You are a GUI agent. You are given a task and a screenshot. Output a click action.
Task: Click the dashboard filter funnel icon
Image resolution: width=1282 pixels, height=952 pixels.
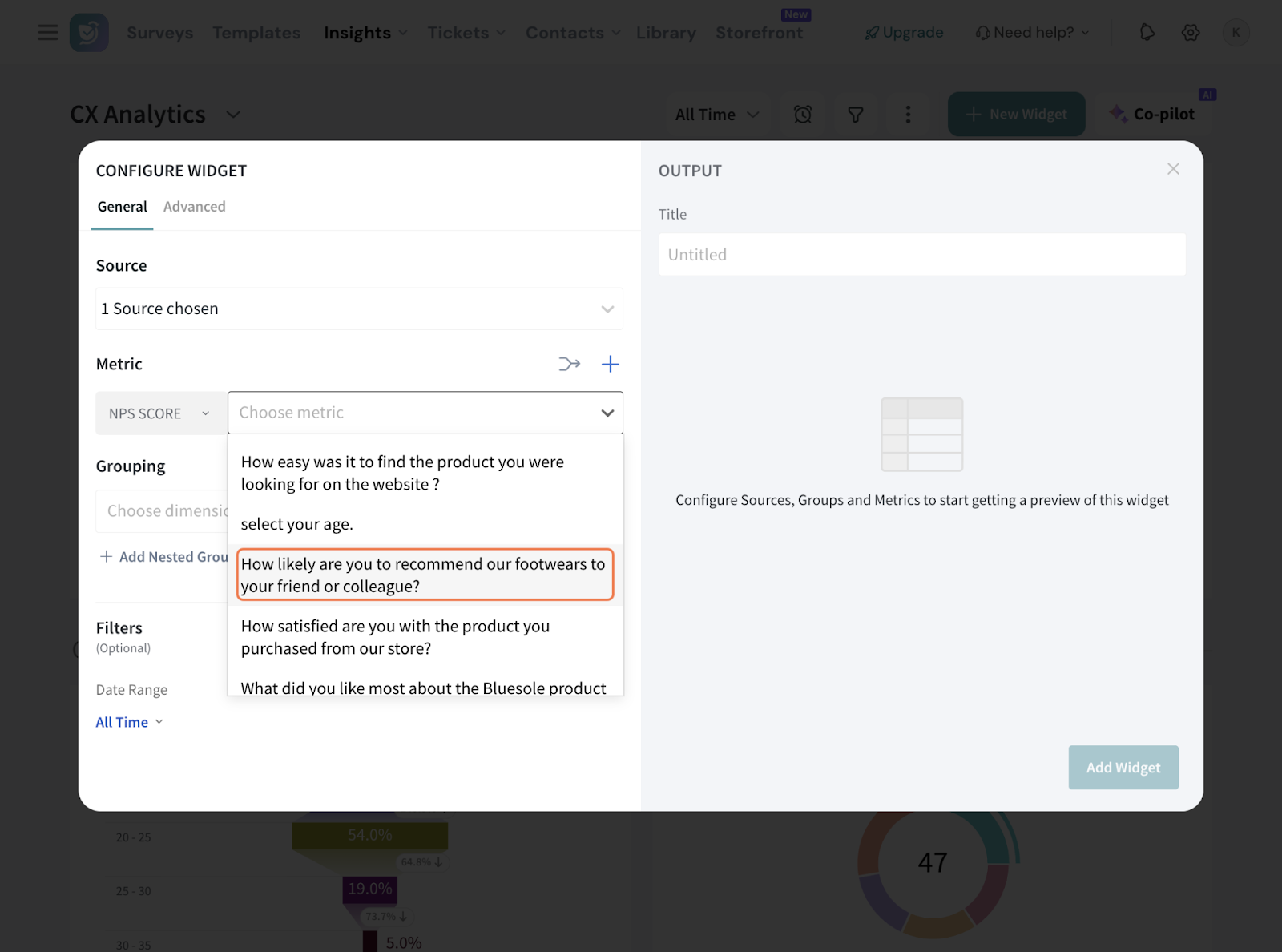(x=856, y=115)
